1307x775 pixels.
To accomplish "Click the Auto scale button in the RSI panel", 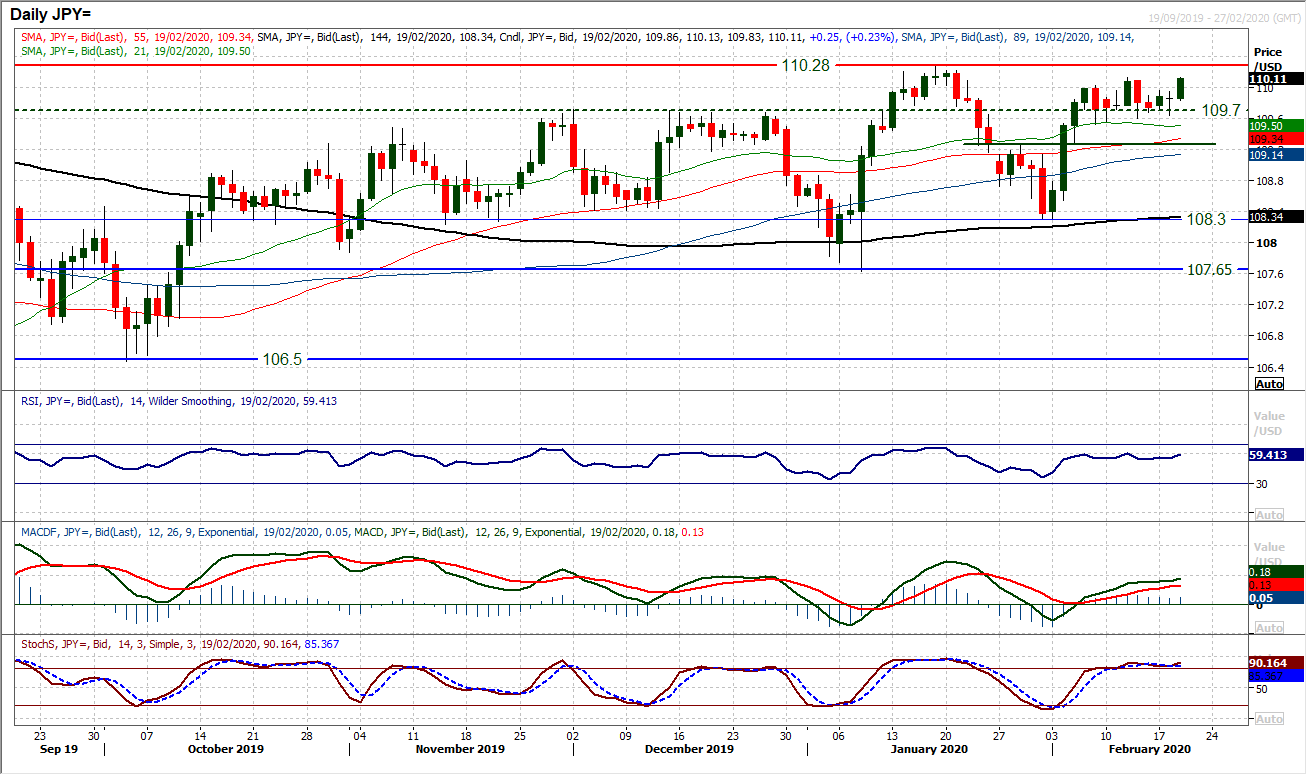I will coord(1269,514).
